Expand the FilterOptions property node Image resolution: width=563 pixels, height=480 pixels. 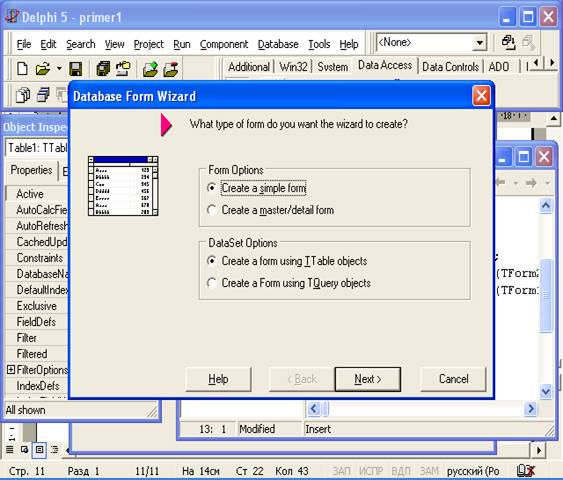click(11, 369)
